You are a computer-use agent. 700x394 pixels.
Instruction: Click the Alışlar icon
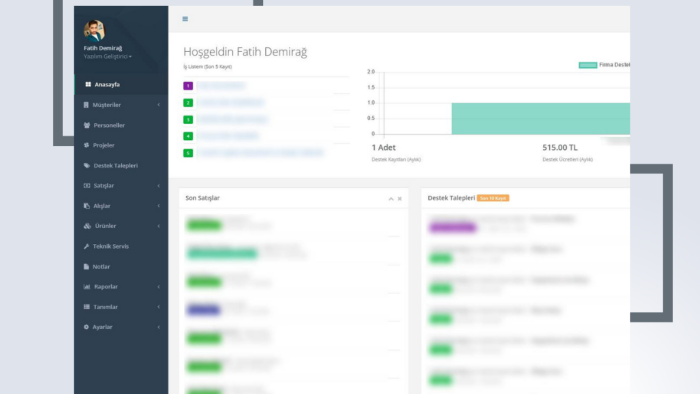tap(87, 206)
